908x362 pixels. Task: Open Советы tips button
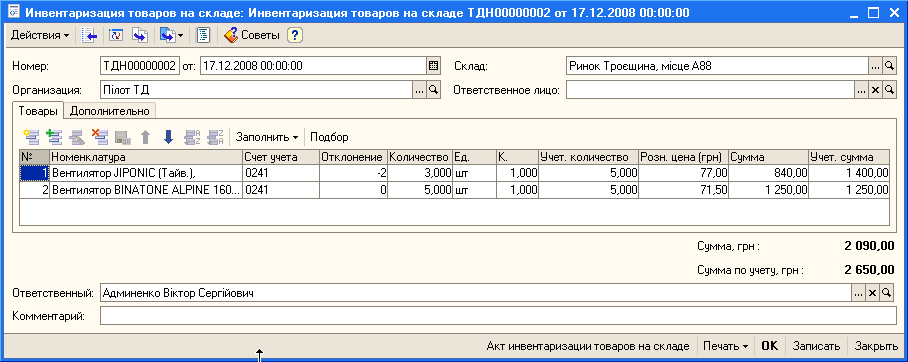[x=252, y=35]
